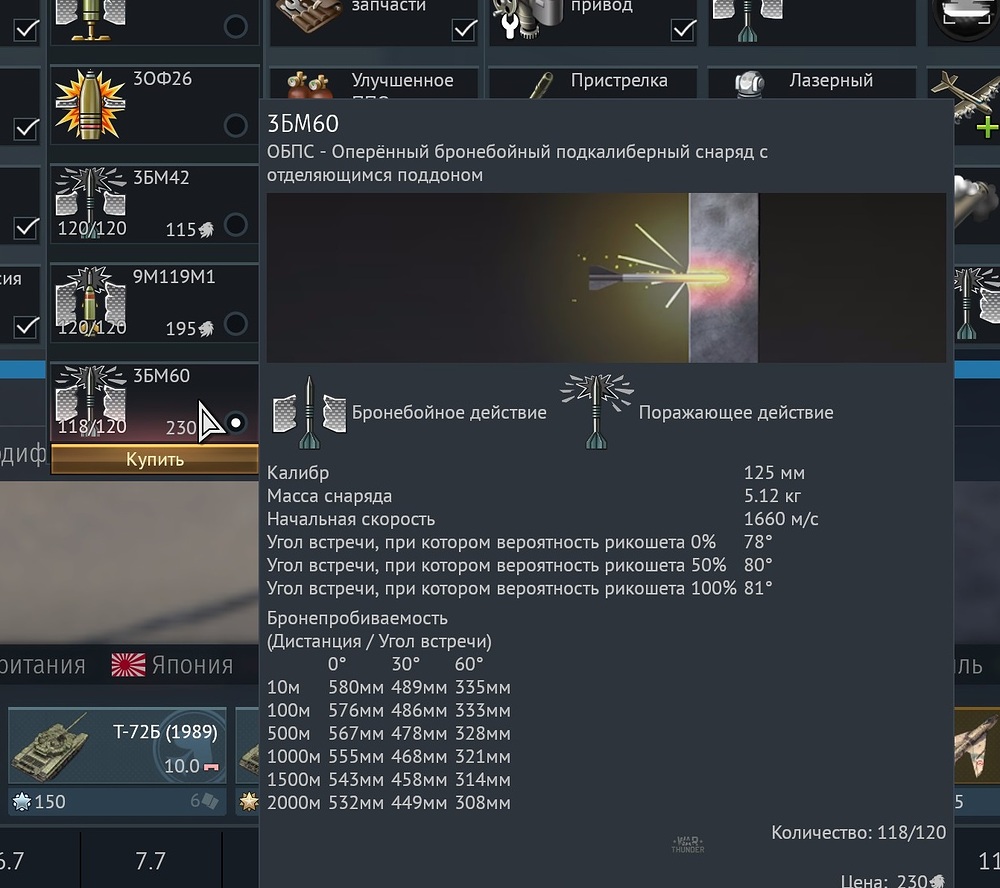This screenshot has height=888, width=1000.
Task: Click the caliber value 125 мм
Action: [x=774, y=473]
